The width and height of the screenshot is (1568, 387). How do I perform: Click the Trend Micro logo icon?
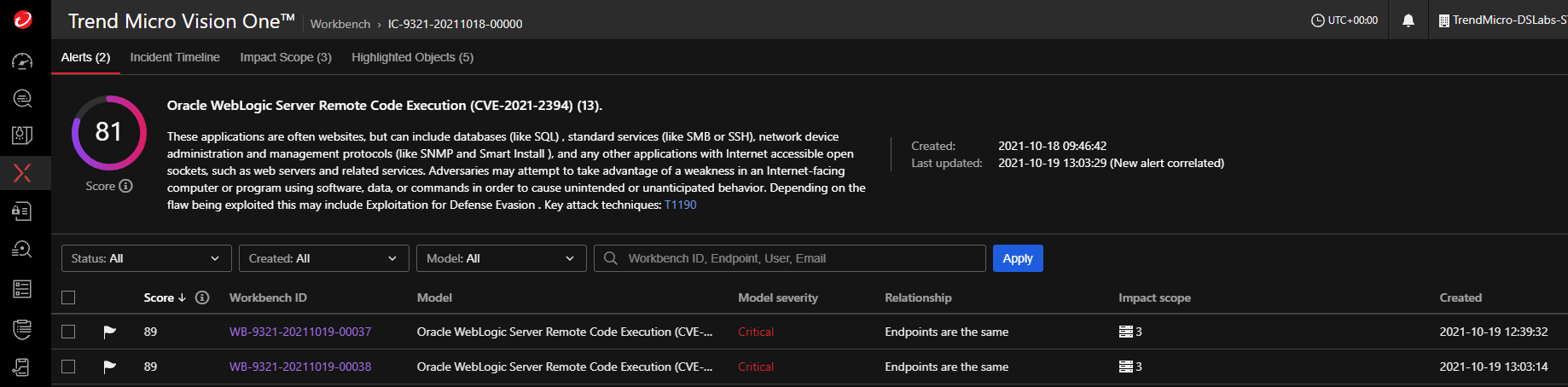tap(23, 20)
